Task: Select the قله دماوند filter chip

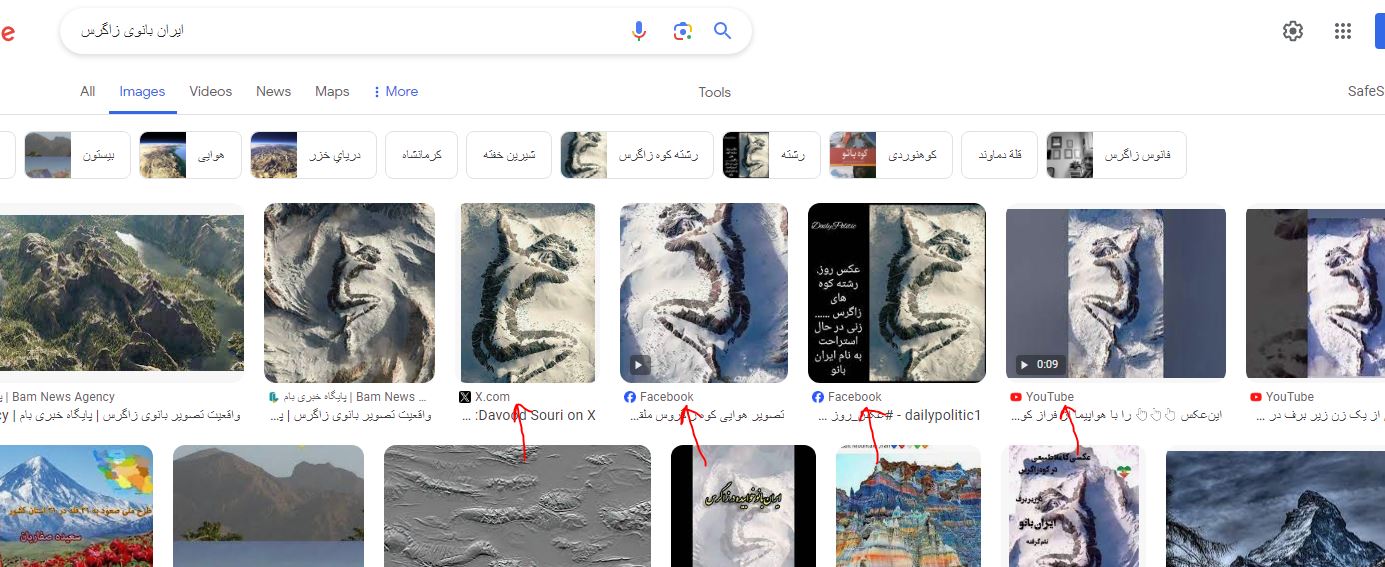Action: (999, 156)
